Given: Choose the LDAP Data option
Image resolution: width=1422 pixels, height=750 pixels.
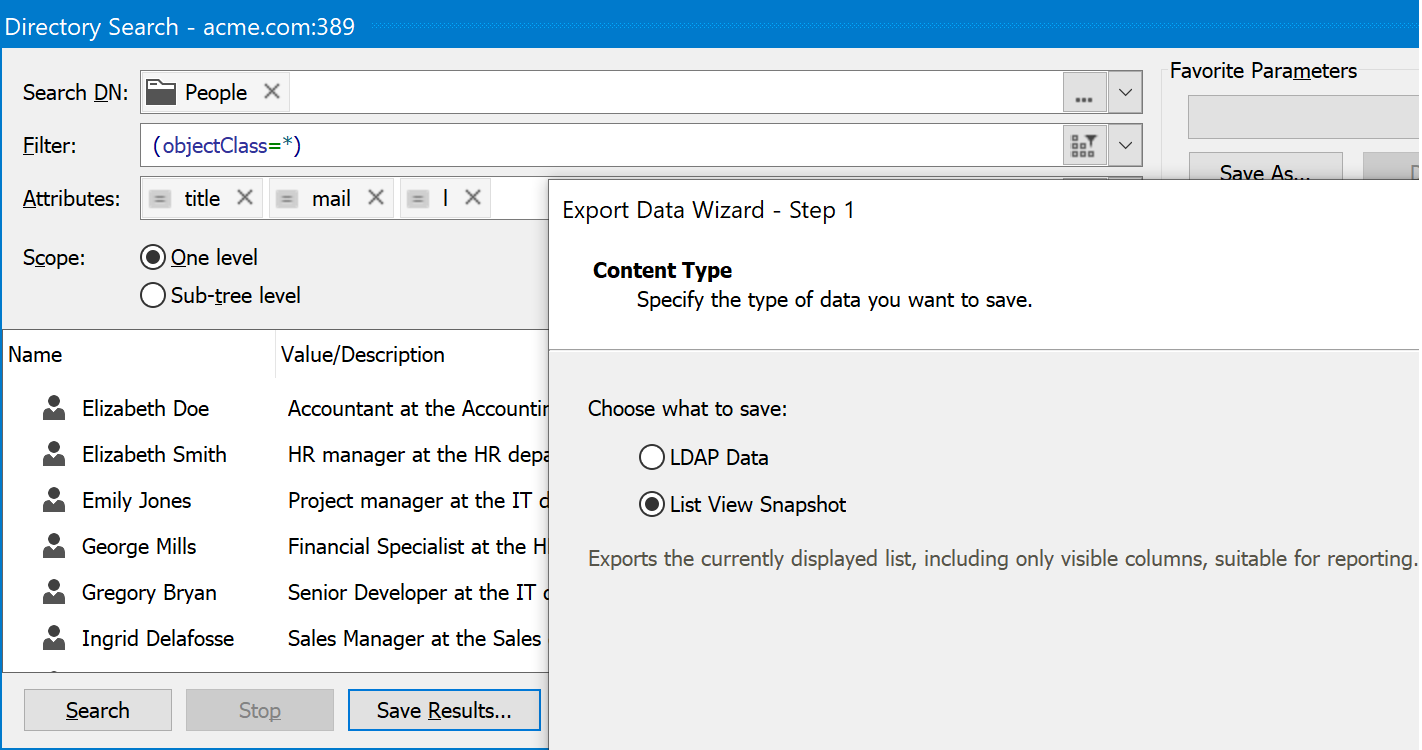Looking at the screenshot, I should coord(652,458).
